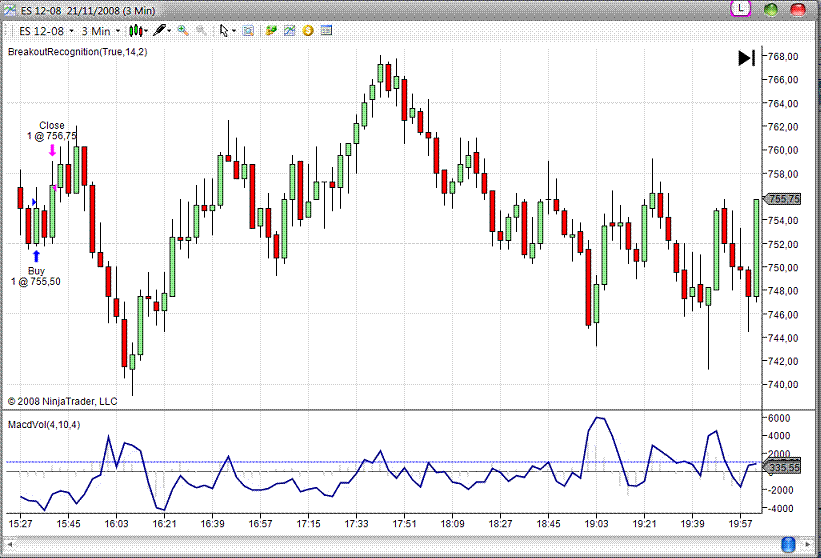This screenshot has width=821, height=558.
Task: Click the 746,00 price axis label
Action: tap(783, 315)
